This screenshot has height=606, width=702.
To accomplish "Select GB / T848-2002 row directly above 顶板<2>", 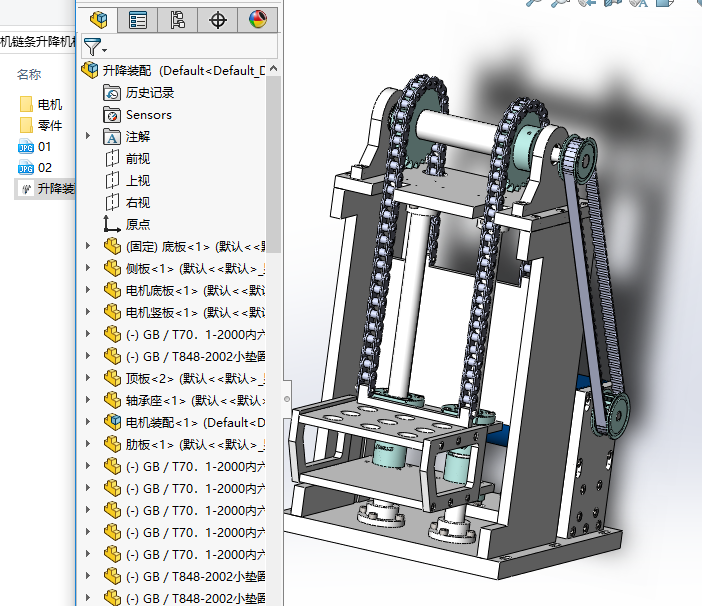I will (x=195, y=356).
